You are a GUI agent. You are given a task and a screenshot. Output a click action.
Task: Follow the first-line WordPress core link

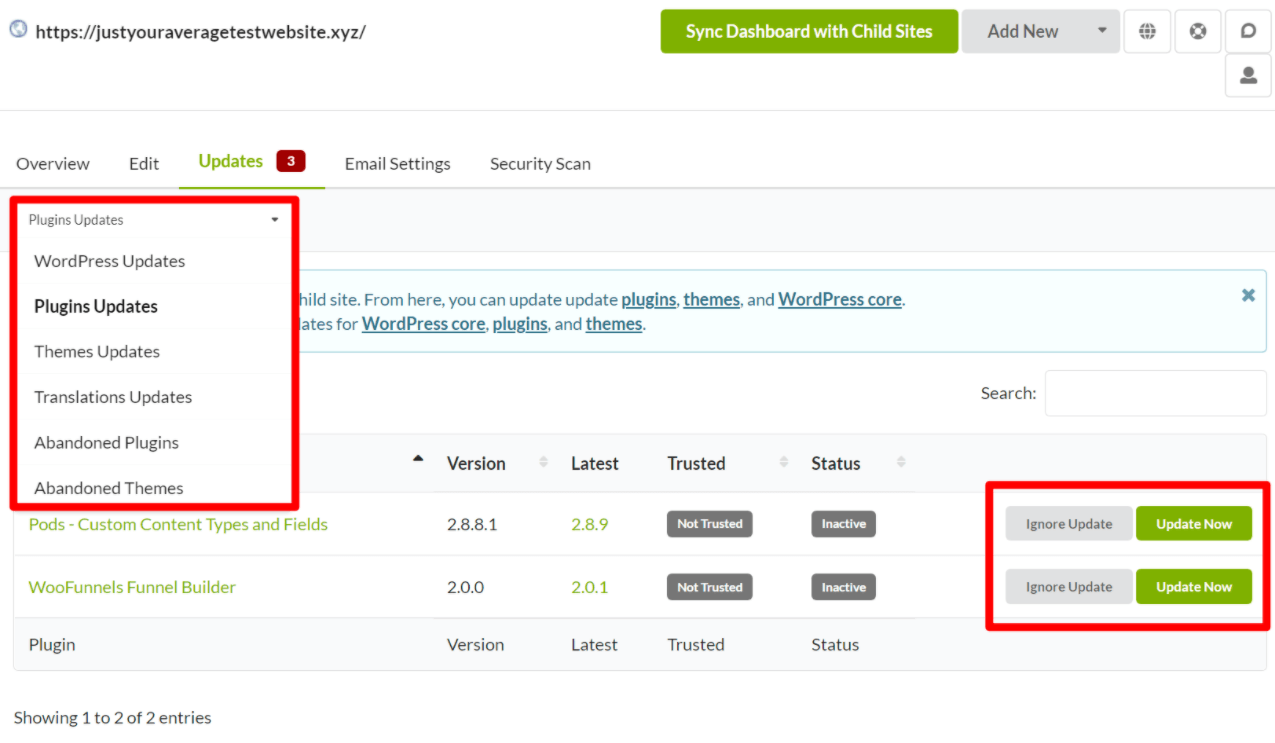point(840,300)
